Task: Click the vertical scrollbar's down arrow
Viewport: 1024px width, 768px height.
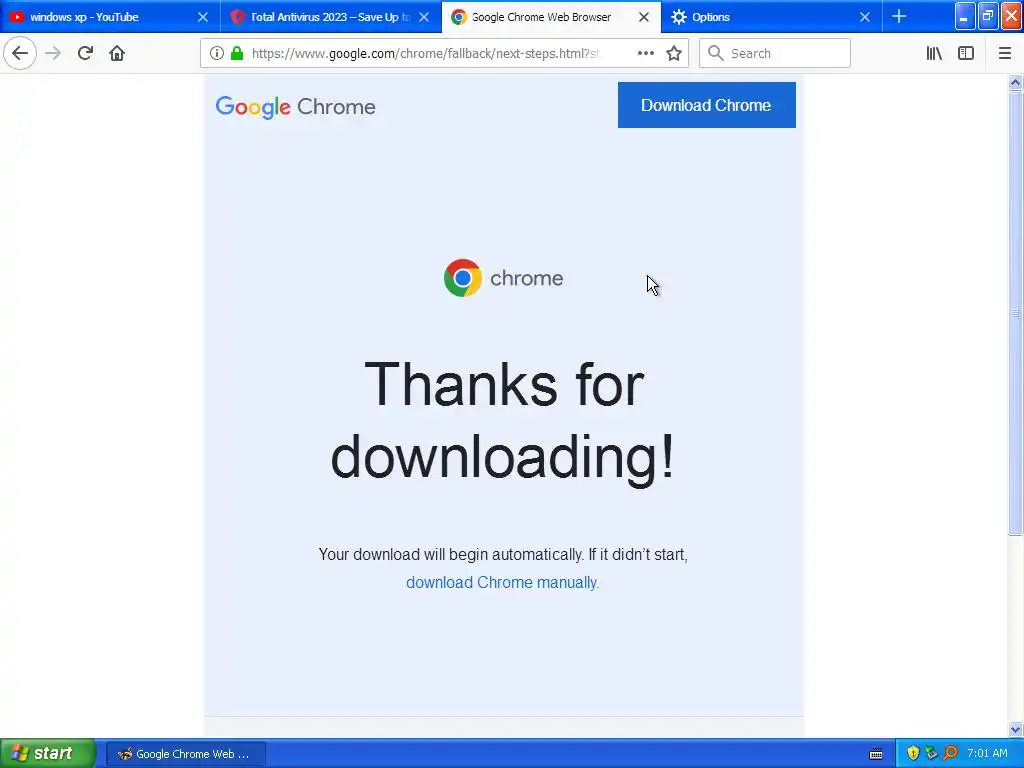Action: tap(1015, 729)
